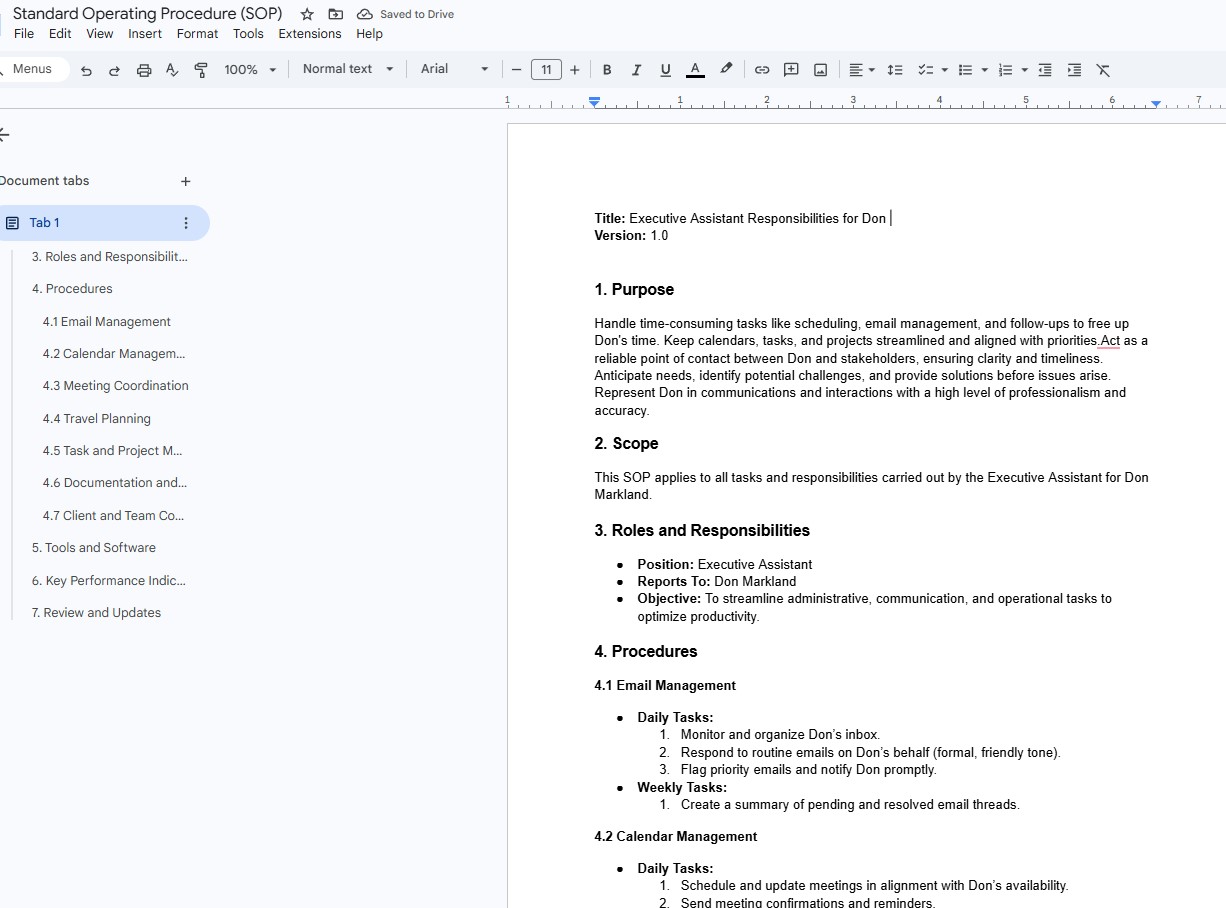Clear formatting from selected text

tap(1103, 70)
